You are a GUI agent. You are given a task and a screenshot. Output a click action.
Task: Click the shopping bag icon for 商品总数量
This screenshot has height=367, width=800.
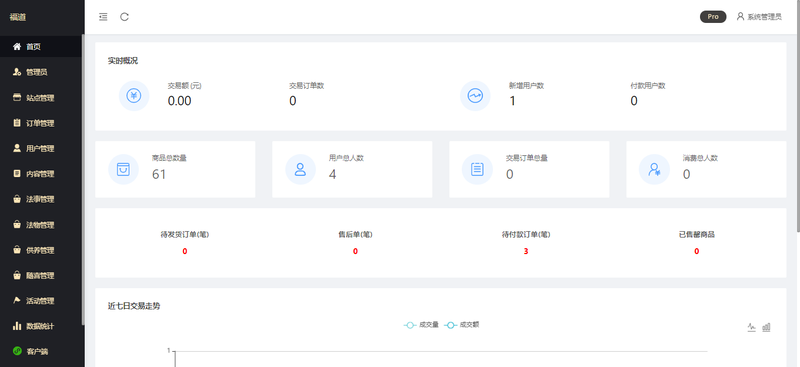(x=123, y=169)
